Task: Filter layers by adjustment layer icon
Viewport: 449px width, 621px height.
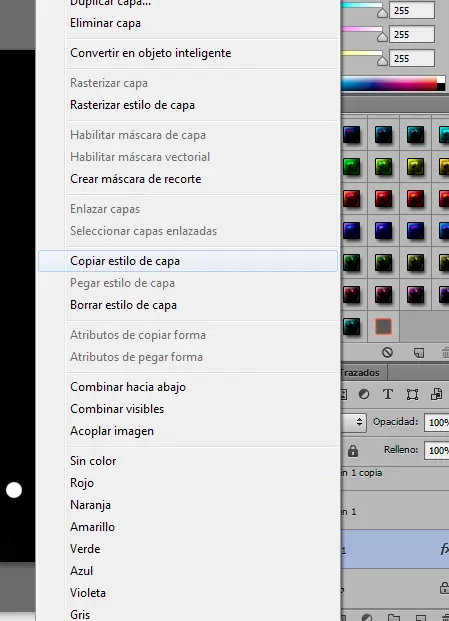Action: point(364,394)
